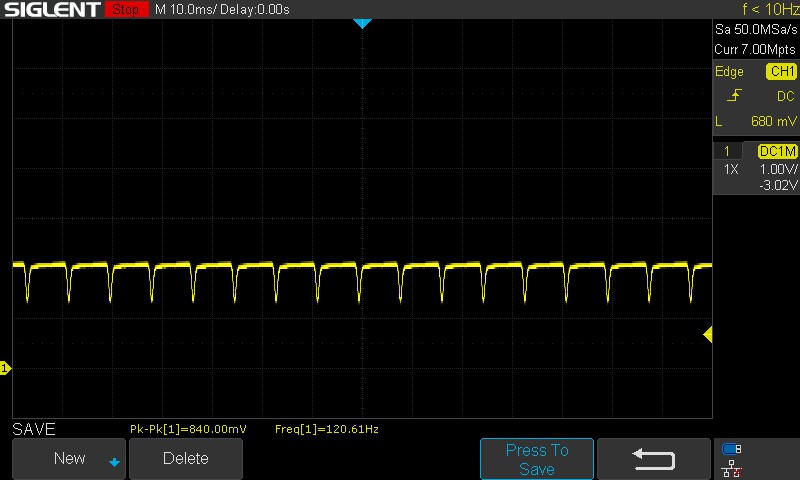Click Freq[1]=120.61Hz measurement
This screenshot has height=480, width=800.
click(327, 429)
